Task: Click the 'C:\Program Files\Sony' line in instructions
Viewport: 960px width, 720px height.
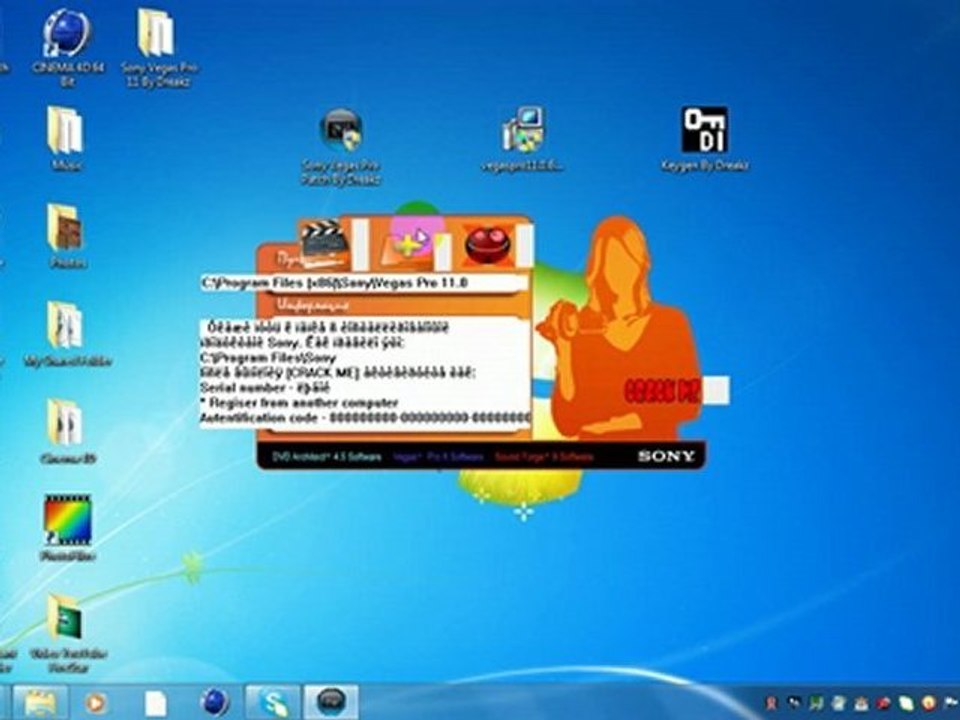Action: [268, 358]
